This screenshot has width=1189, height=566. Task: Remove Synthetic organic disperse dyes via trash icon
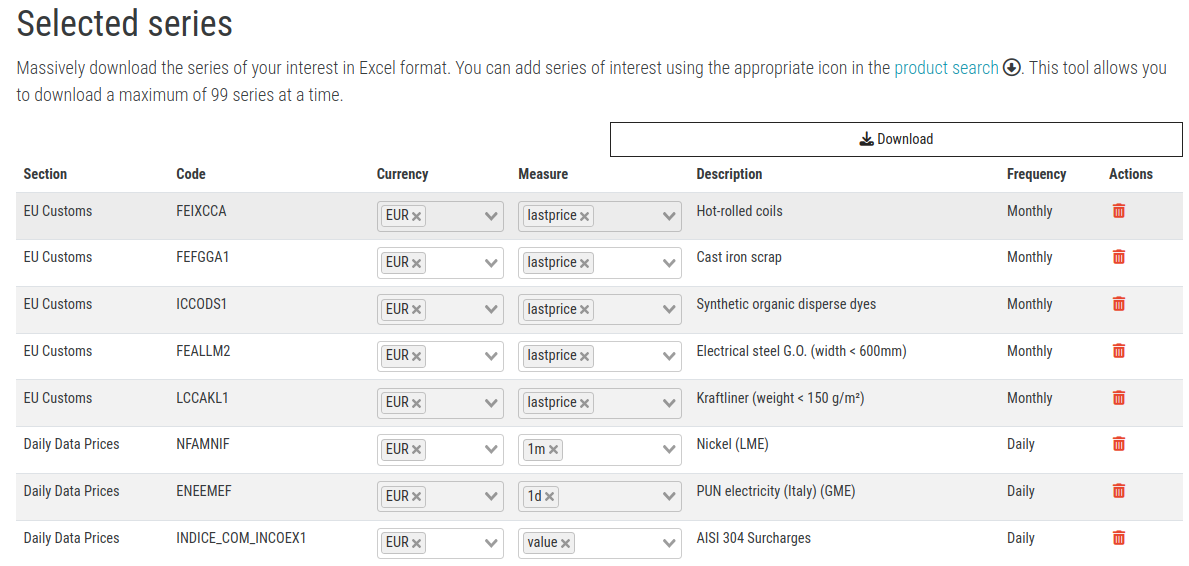[1118, 304]
